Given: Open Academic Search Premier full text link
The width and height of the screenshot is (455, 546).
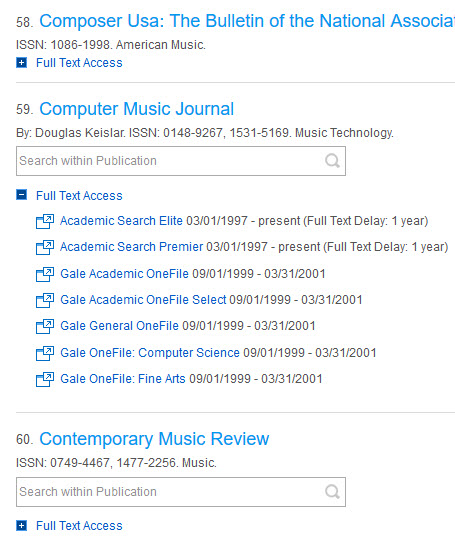Looking at the screenshot, I should (132, 247).
